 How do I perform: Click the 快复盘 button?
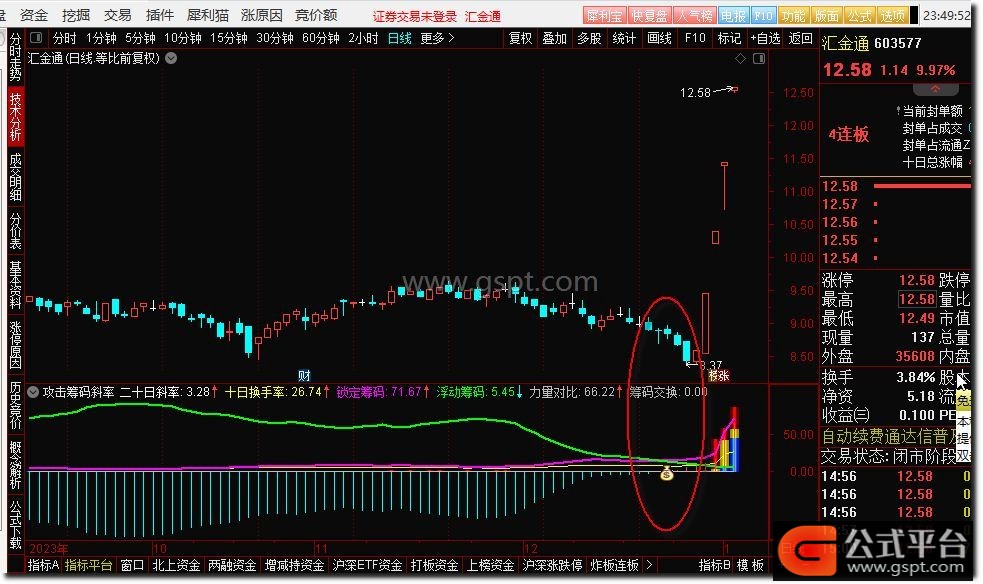(649, 15)
